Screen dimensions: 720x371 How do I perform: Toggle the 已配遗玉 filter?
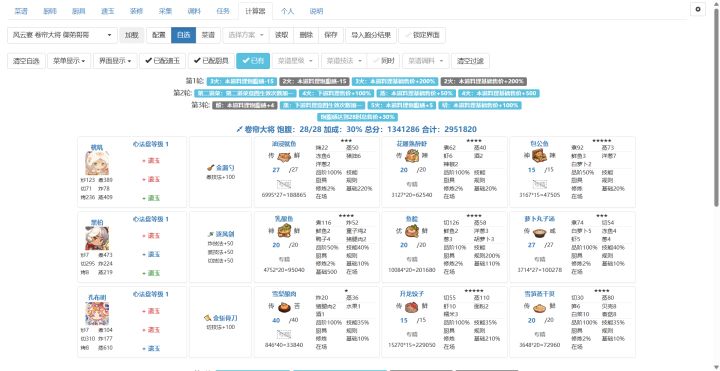coord(163,61)
